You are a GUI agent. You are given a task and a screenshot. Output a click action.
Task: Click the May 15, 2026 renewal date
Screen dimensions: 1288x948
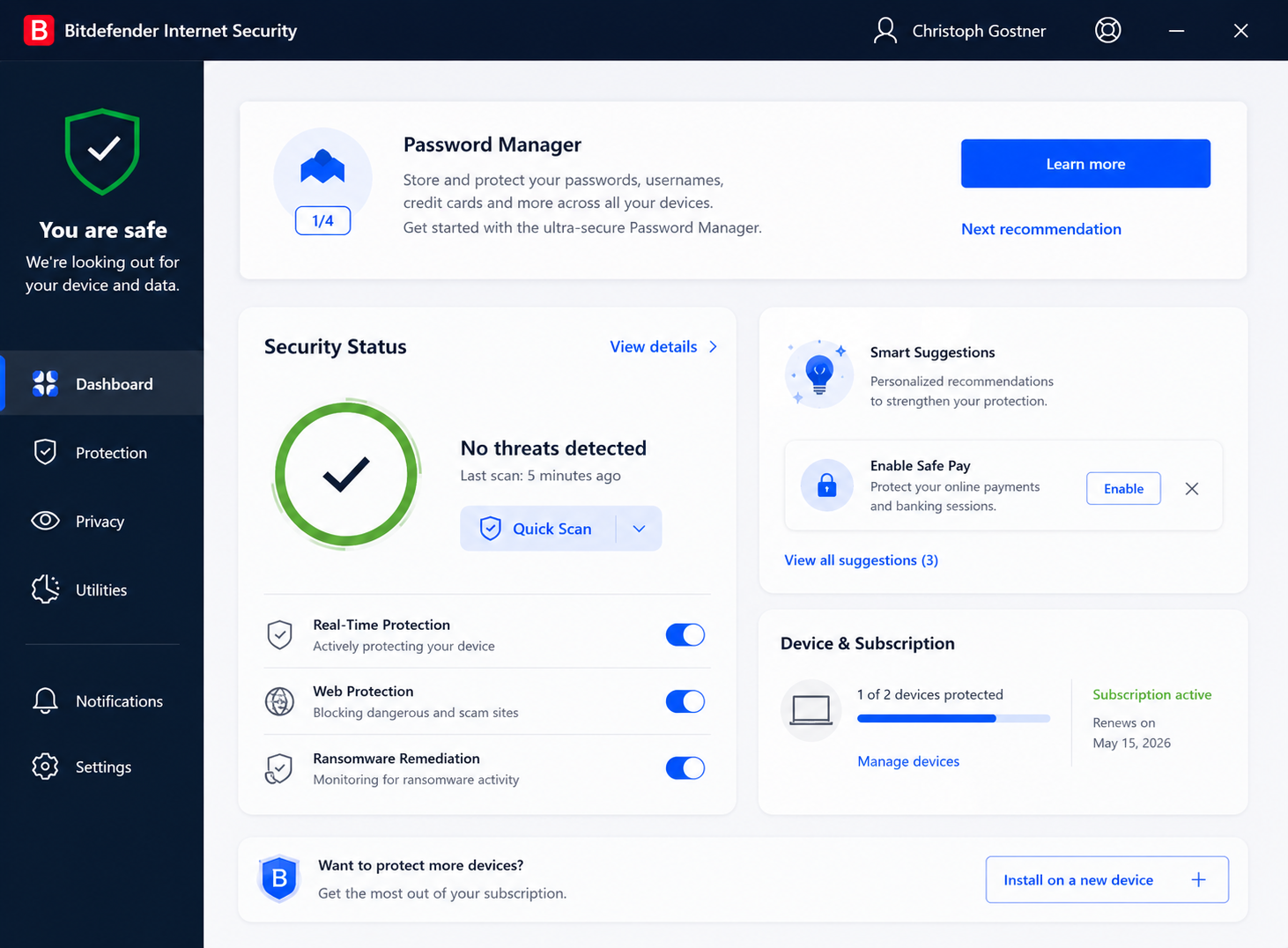point(1131,743)
